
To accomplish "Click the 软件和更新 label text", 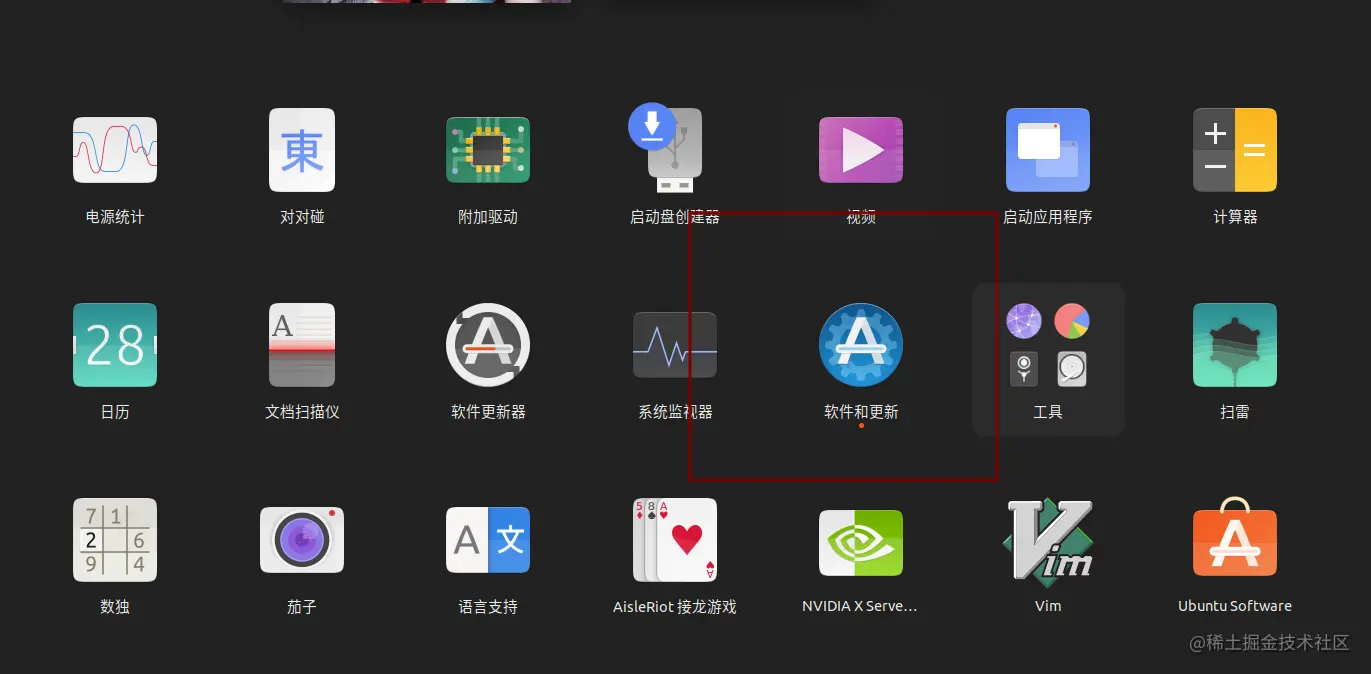I will coord(861,412).
